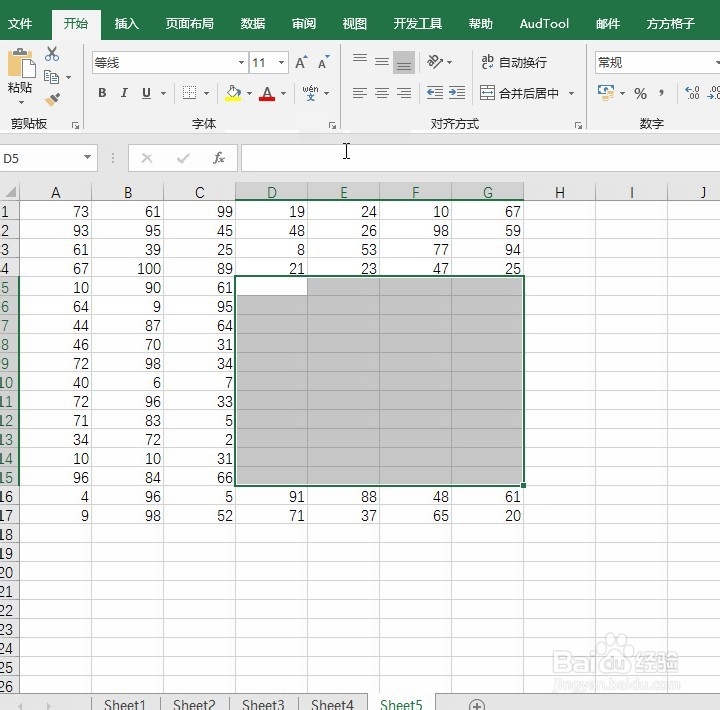Switch to 数据 Data tab

coord(253,23)
